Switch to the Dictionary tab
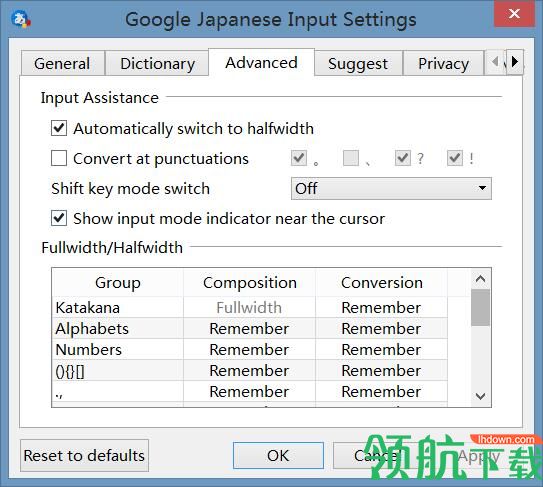Screen dimensions: 543x487 [158, 64]
